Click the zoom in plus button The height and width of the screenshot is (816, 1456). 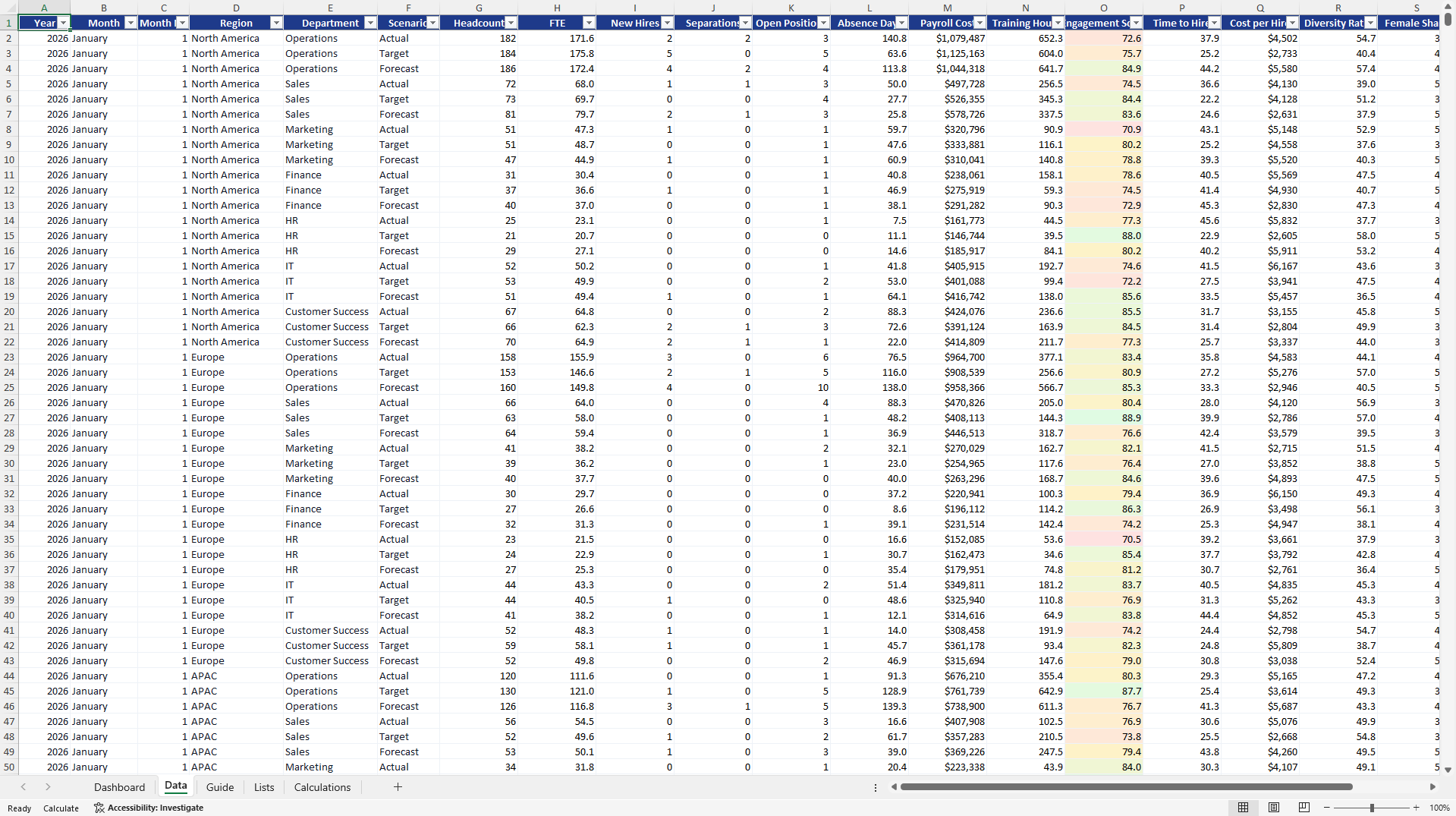[x=1416, y=808]
